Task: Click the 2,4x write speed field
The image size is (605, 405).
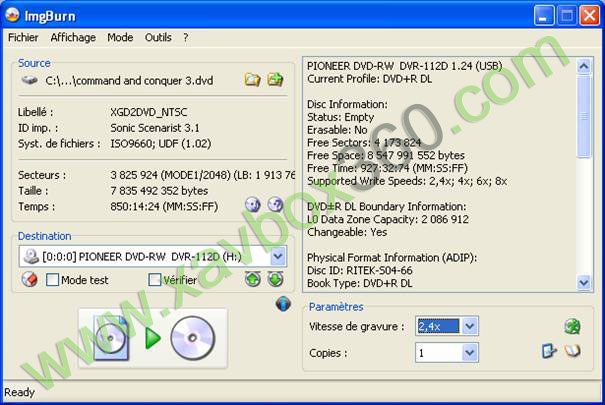Action: click(439, 326)
